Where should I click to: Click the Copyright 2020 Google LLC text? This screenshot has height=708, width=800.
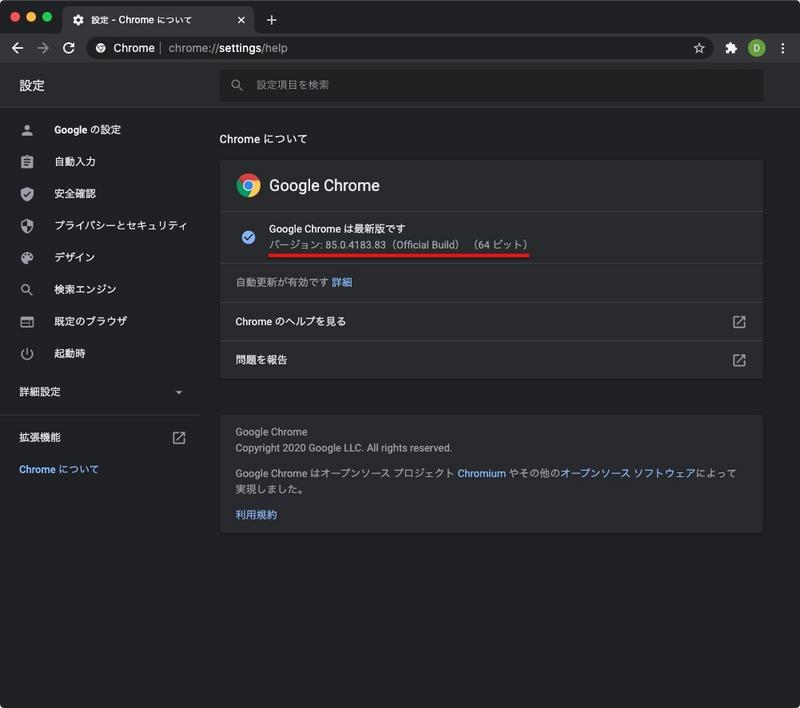pos(343,448)
